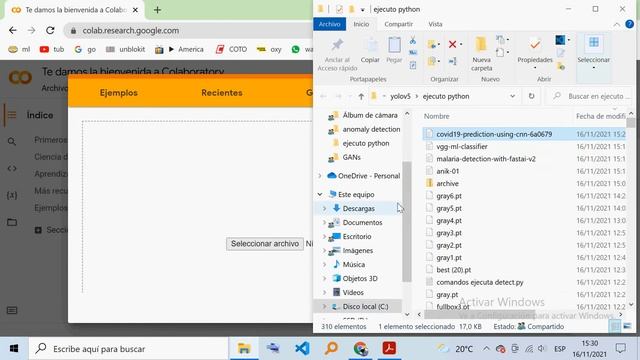Open Colab variables {x} sidebar icon
This screenshot has height=360, width=640.
click(12, 195)
